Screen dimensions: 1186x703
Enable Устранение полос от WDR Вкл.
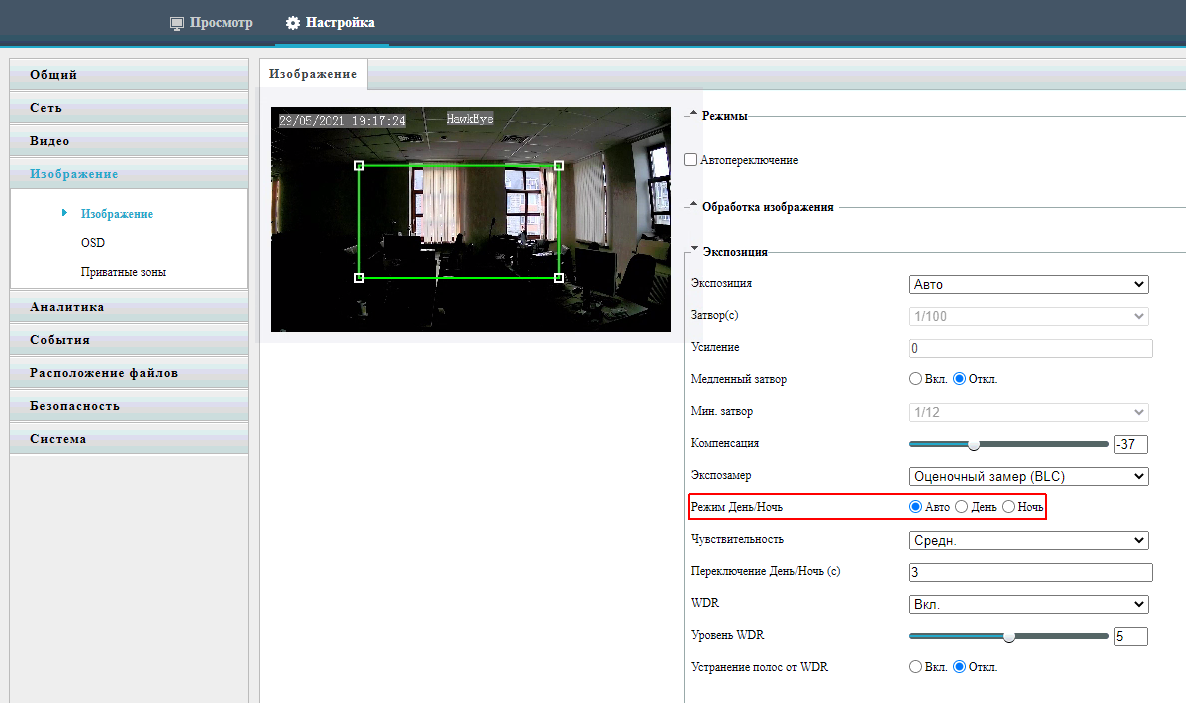(915, 667)
